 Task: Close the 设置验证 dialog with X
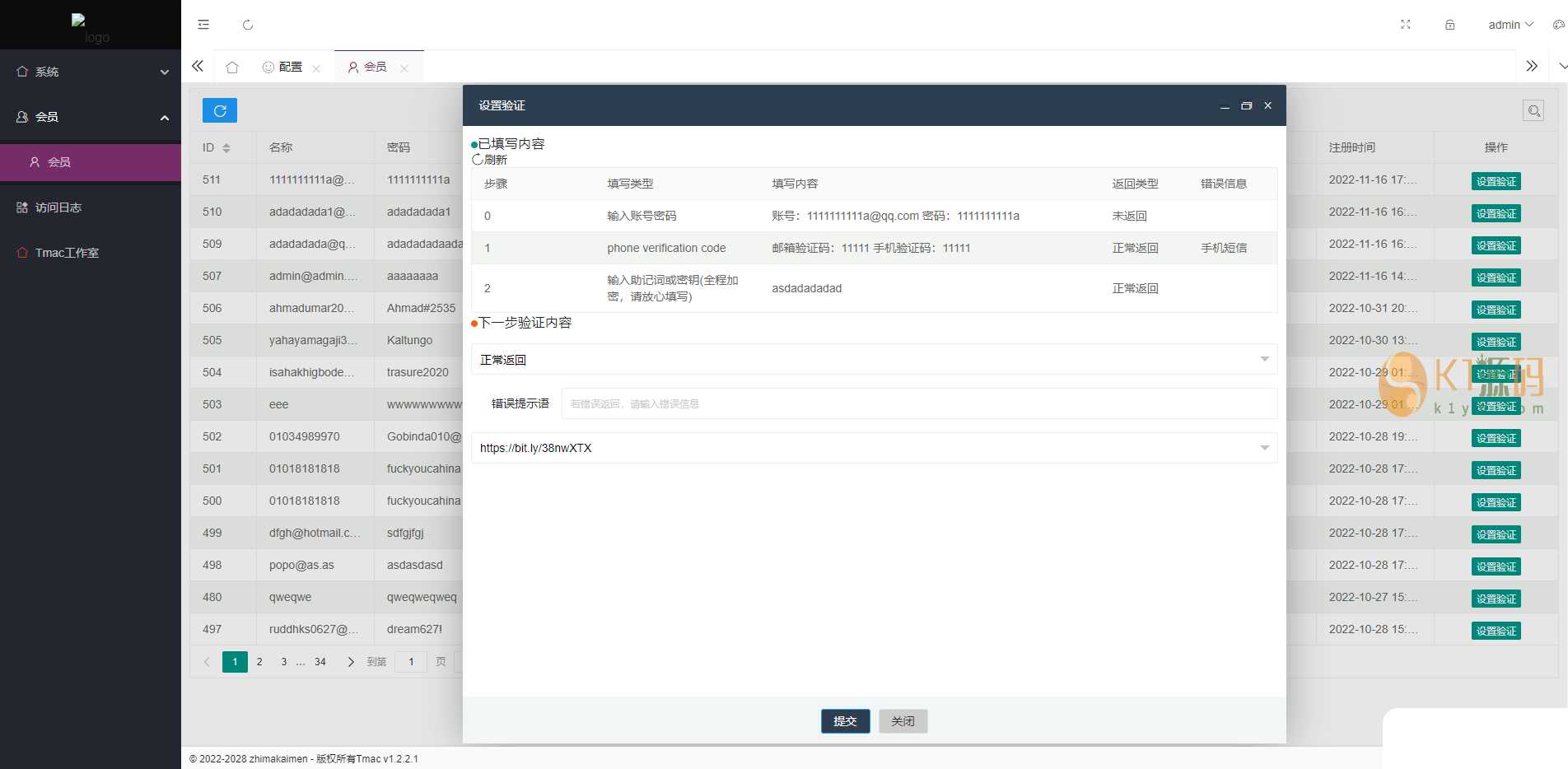(1268, 105)
